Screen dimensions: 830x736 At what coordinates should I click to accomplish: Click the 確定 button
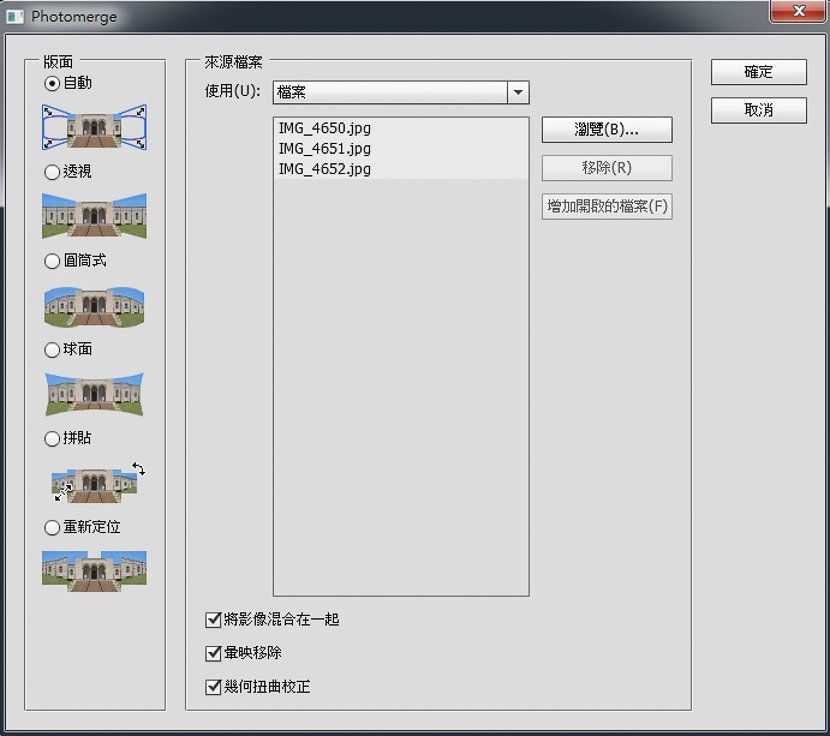pos(759,72)
